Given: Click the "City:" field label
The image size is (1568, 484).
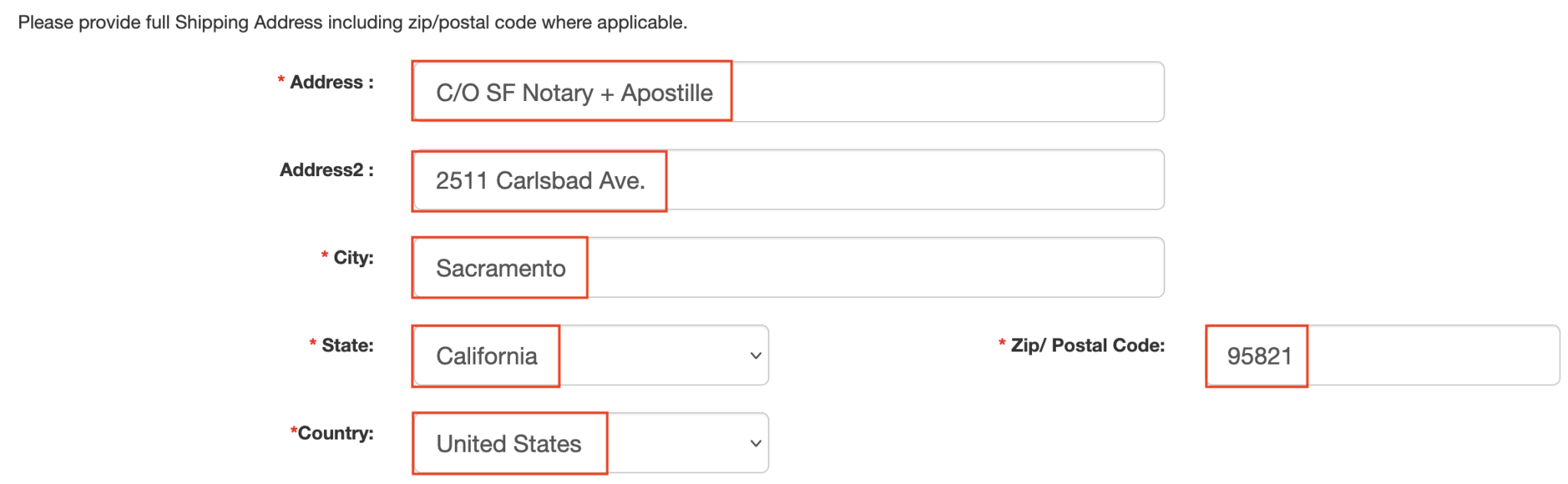Looking at the screenshot, I should pos(353,257).
